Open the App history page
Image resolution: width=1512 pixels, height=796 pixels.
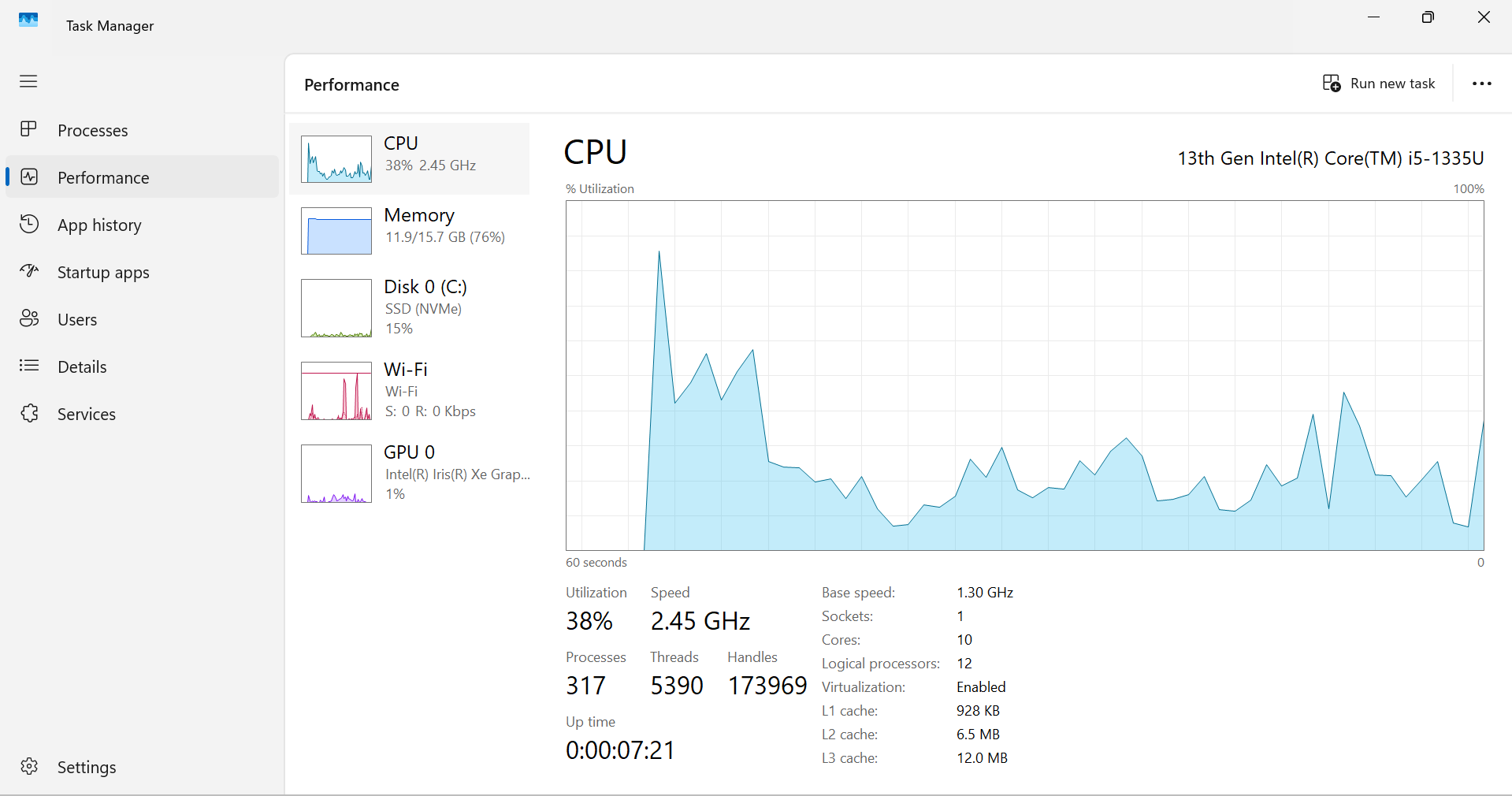coord(143,225)
